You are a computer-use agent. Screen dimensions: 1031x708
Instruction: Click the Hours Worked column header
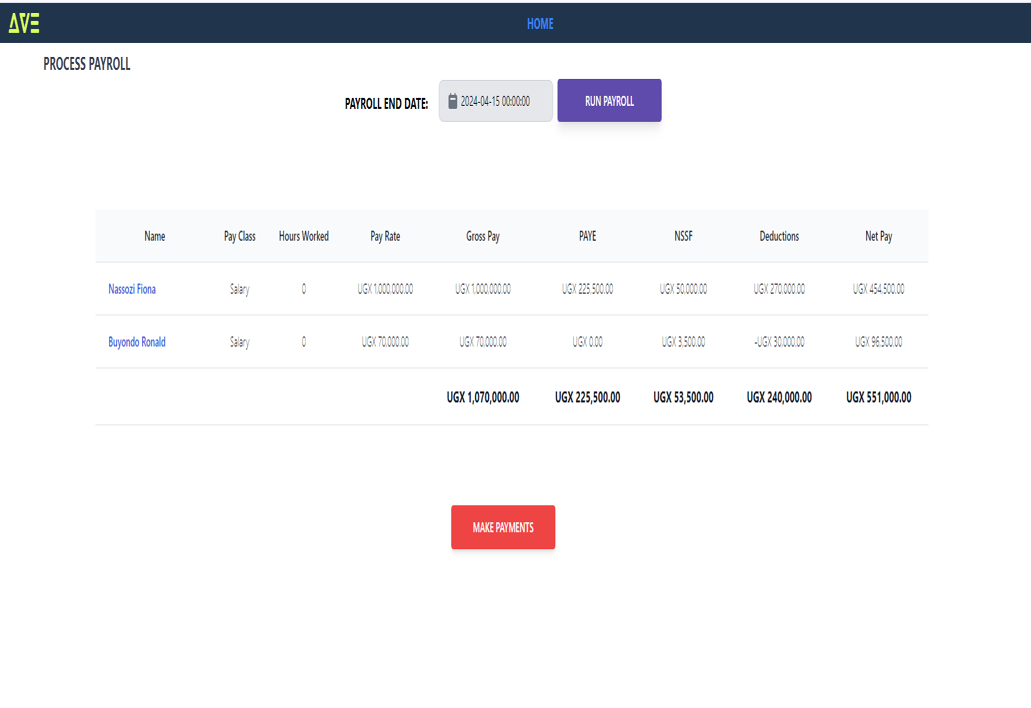(x=303, y=237)
